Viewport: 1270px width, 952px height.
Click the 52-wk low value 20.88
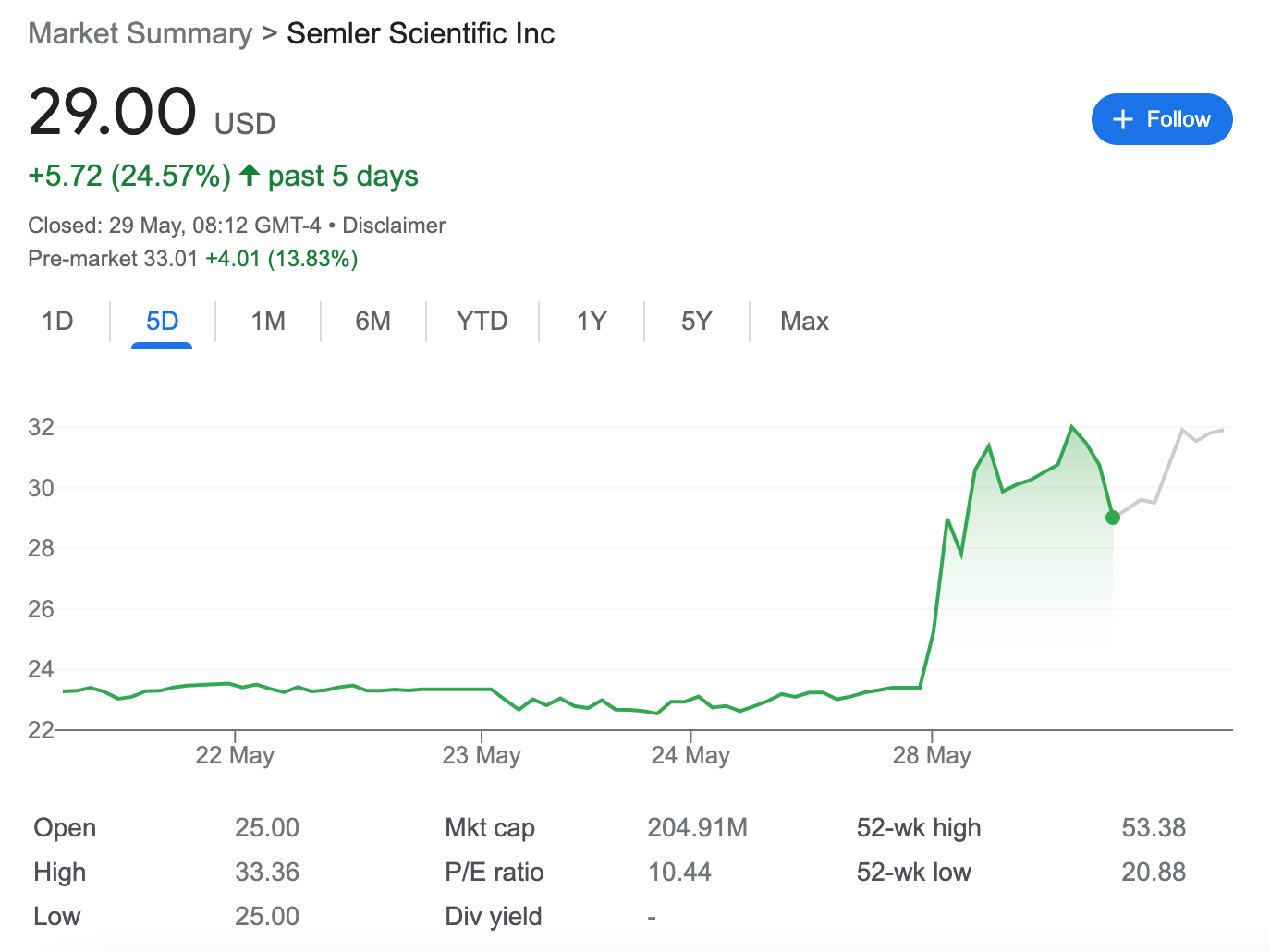pos(1154,872)
